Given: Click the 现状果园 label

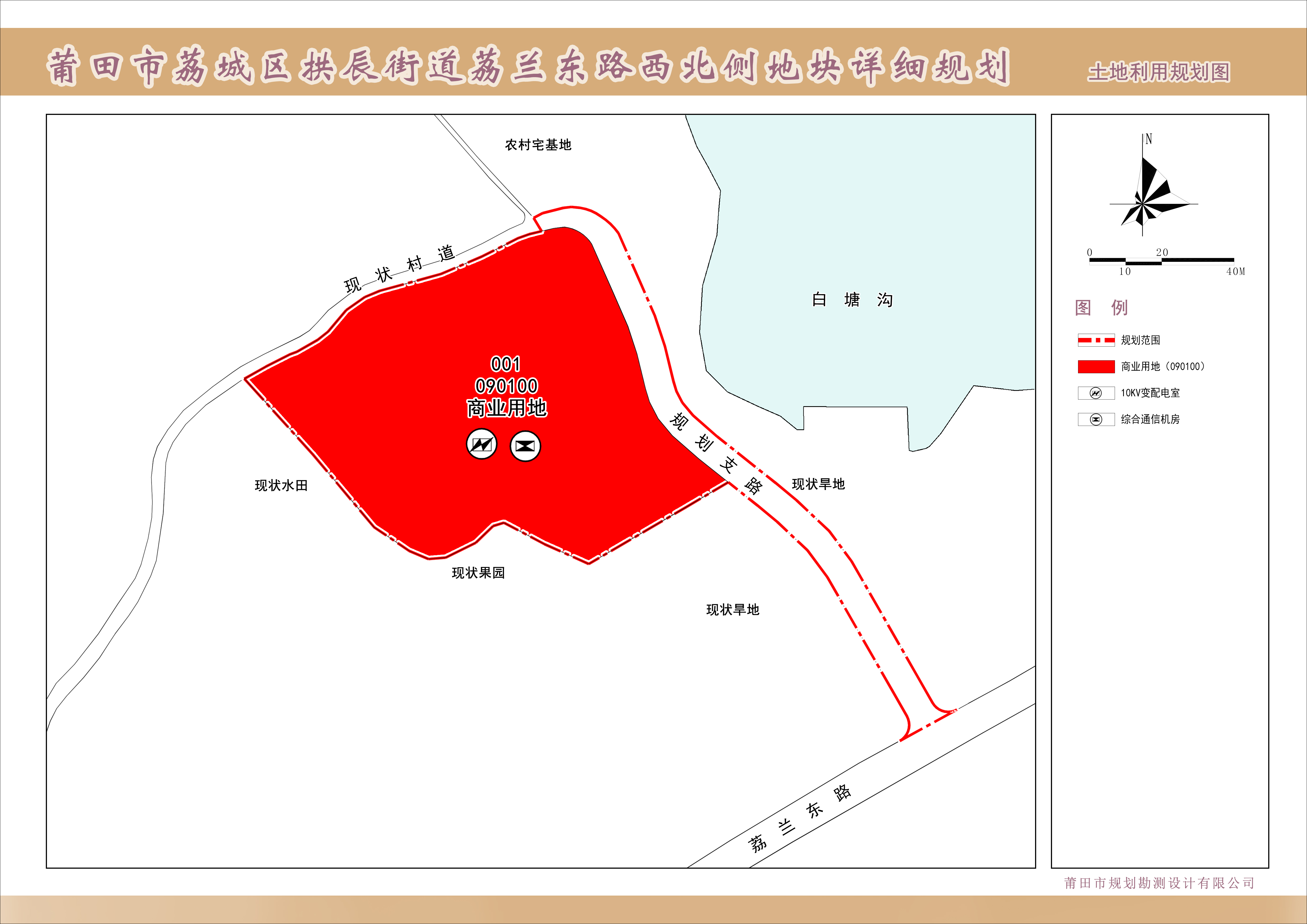Looking at the screenshot, I should [x=478, y=573].
